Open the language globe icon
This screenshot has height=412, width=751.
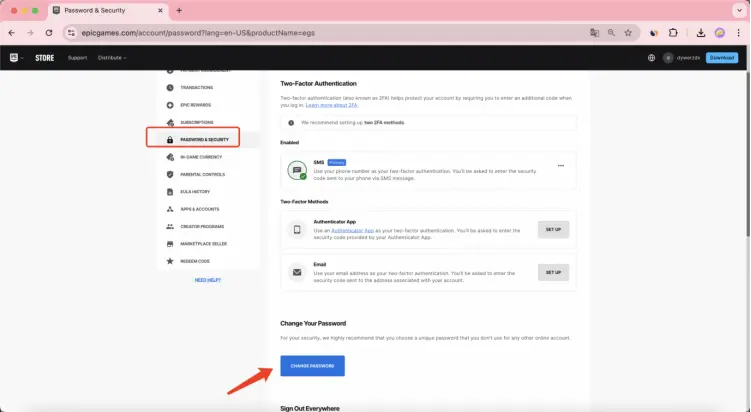coord(651,58)
